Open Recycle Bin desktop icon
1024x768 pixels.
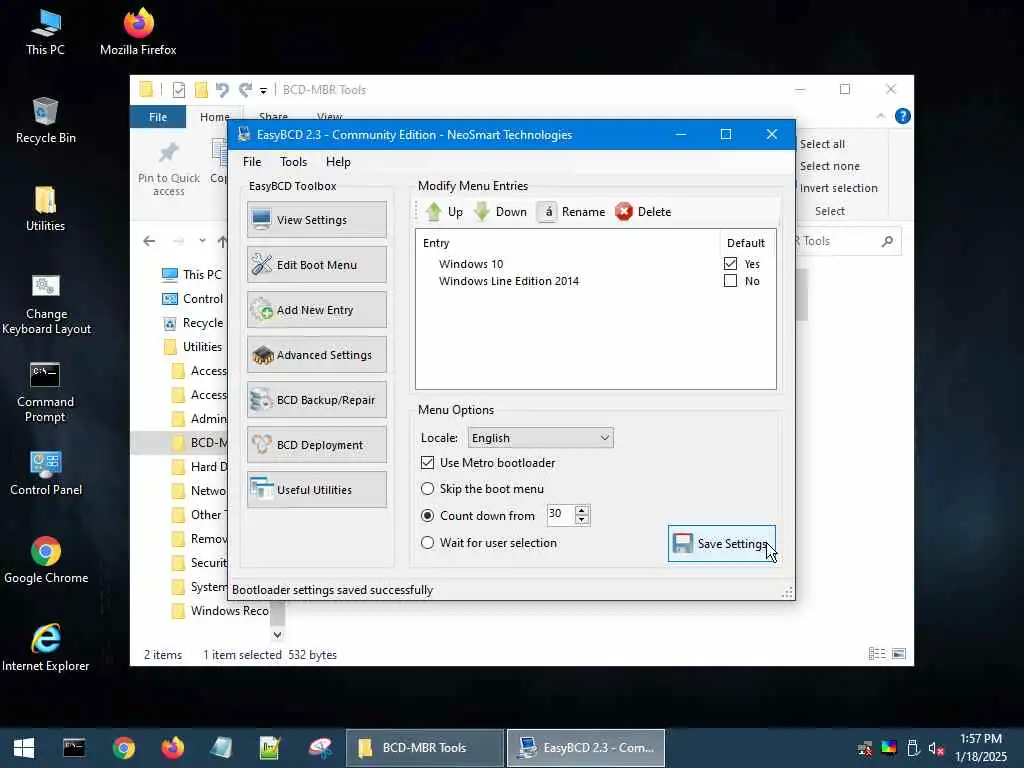click(46, 120)
